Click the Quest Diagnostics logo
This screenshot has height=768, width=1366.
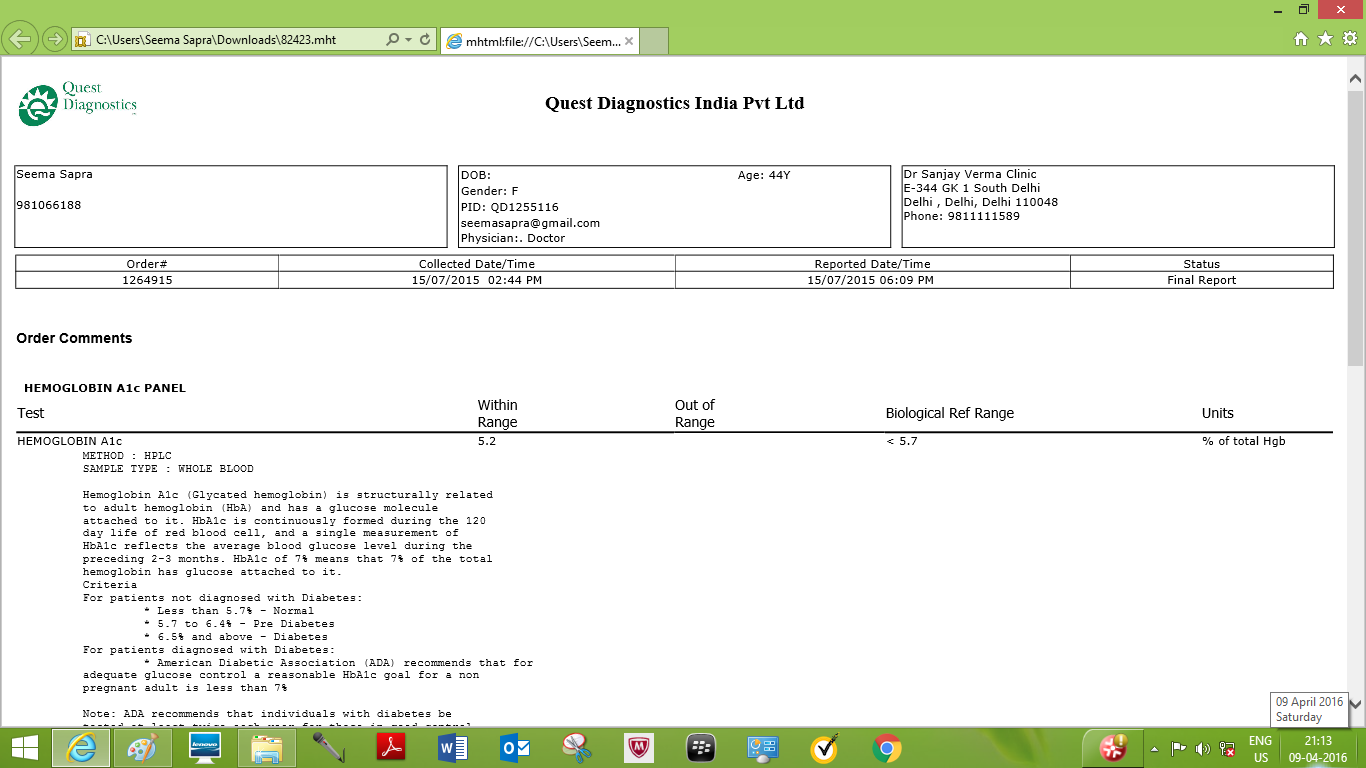point(77,104)
